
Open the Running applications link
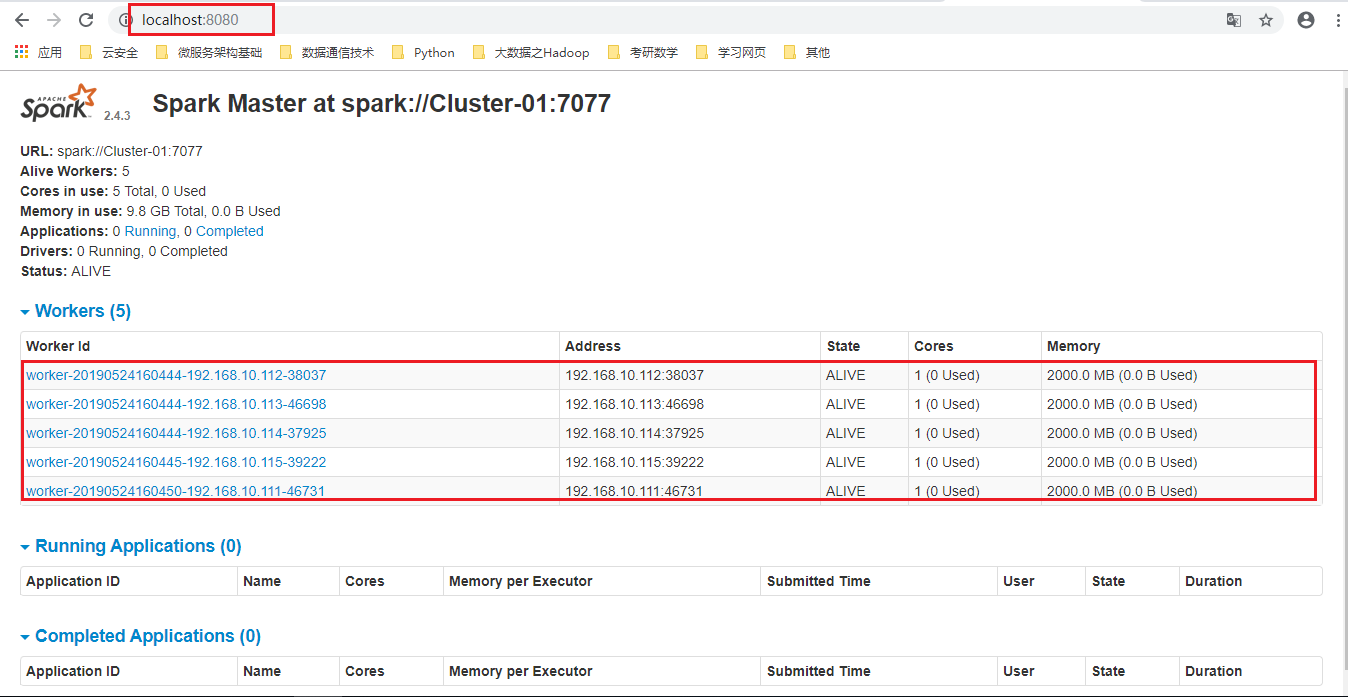point(150,231)
